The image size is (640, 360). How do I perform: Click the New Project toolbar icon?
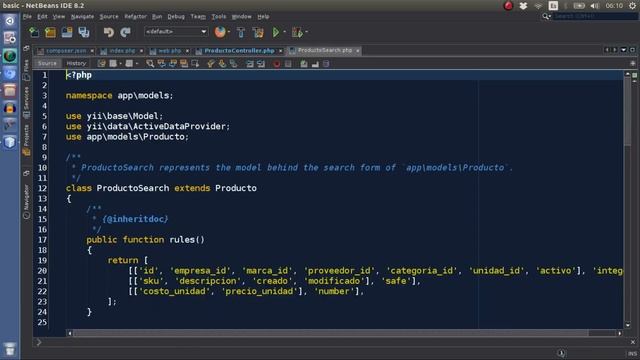[x=51, y=32]
